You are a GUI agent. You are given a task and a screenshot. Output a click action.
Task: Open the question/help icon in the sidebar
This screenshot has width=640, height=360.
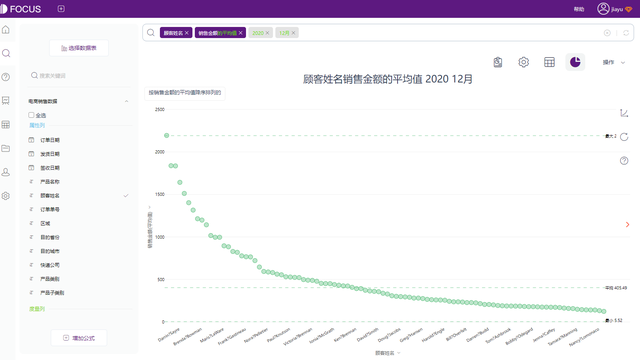[6, 77]
